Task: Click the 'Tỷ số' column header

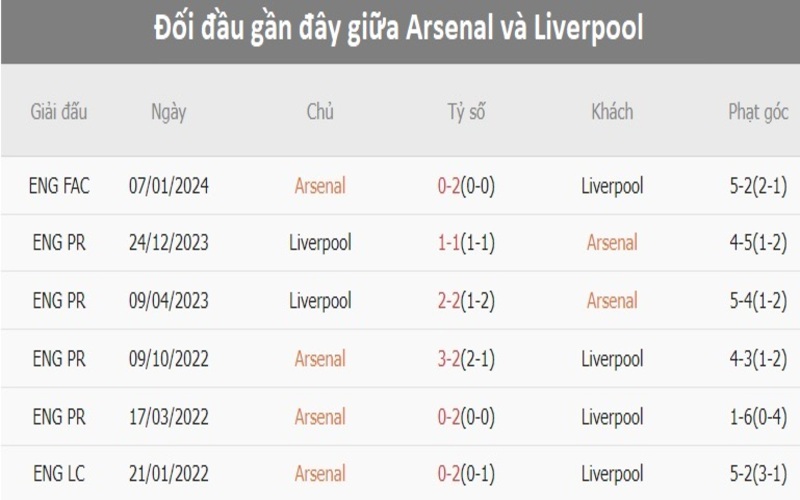Action: pyautogui.click(x=466, y=112)
